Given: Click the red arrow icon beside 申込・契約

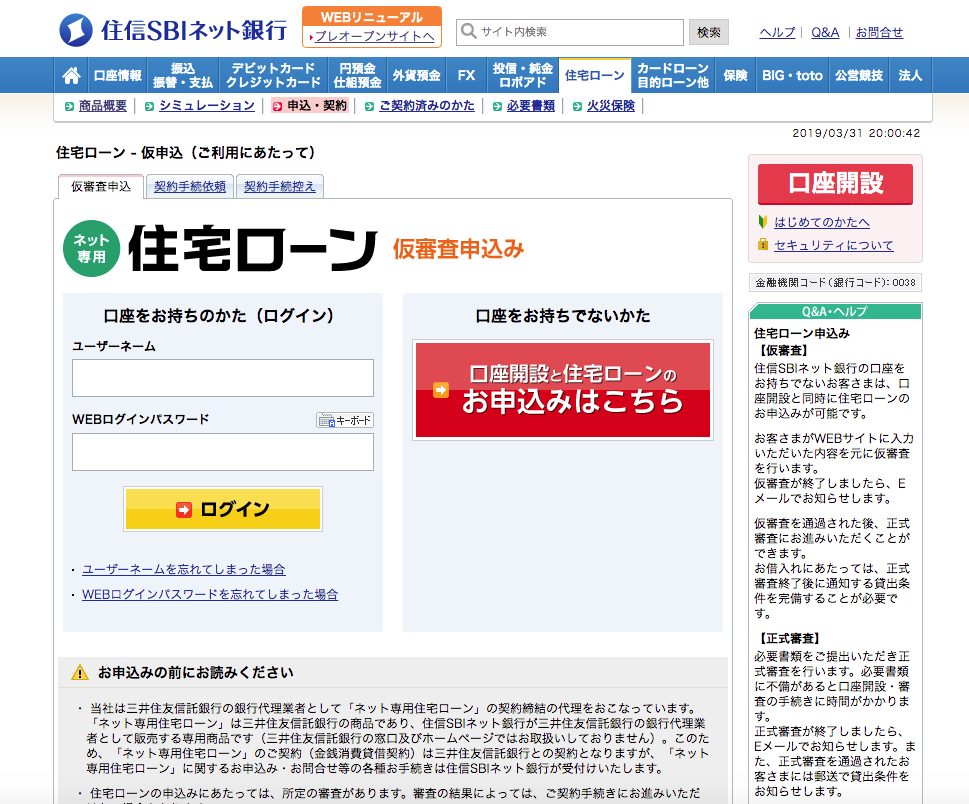Looking at the screenshot, I should [x=277, y=106].
